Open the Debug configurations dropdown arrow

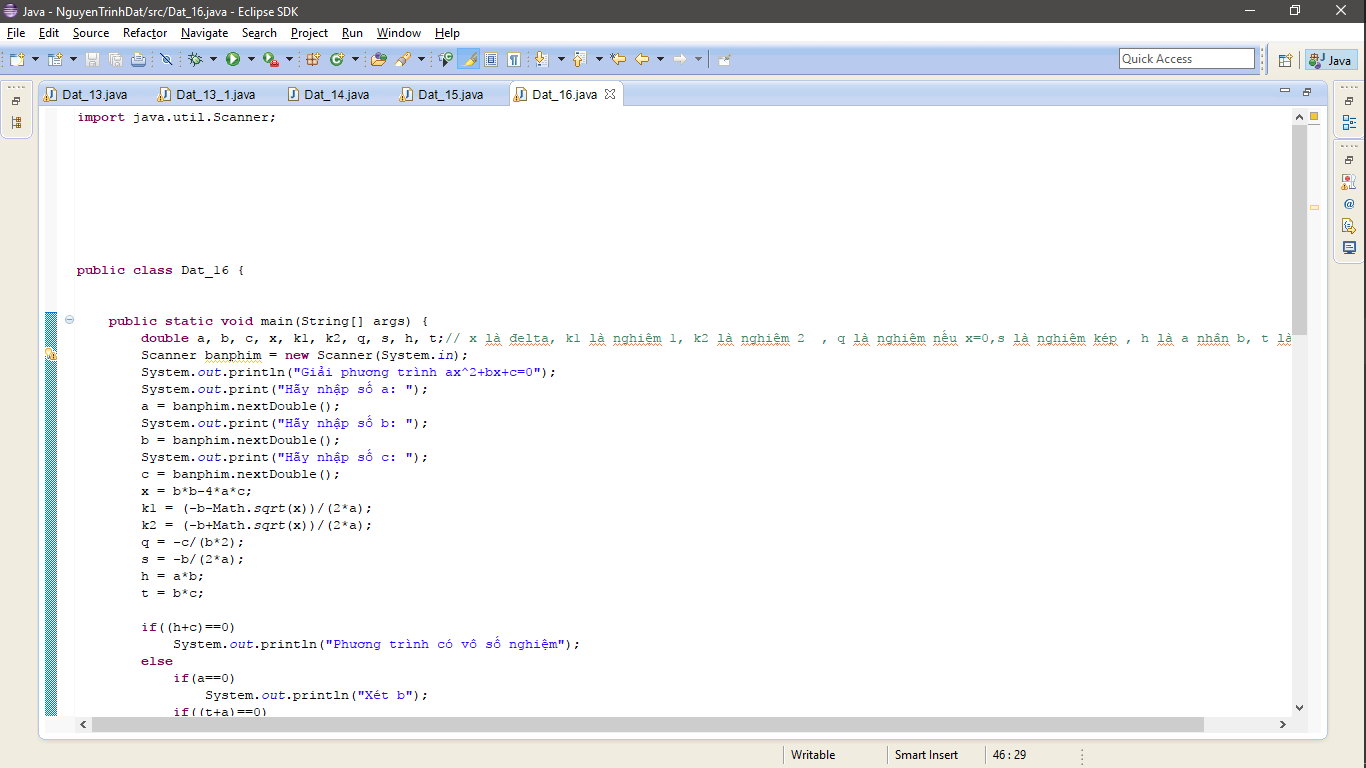click(213, 59)
